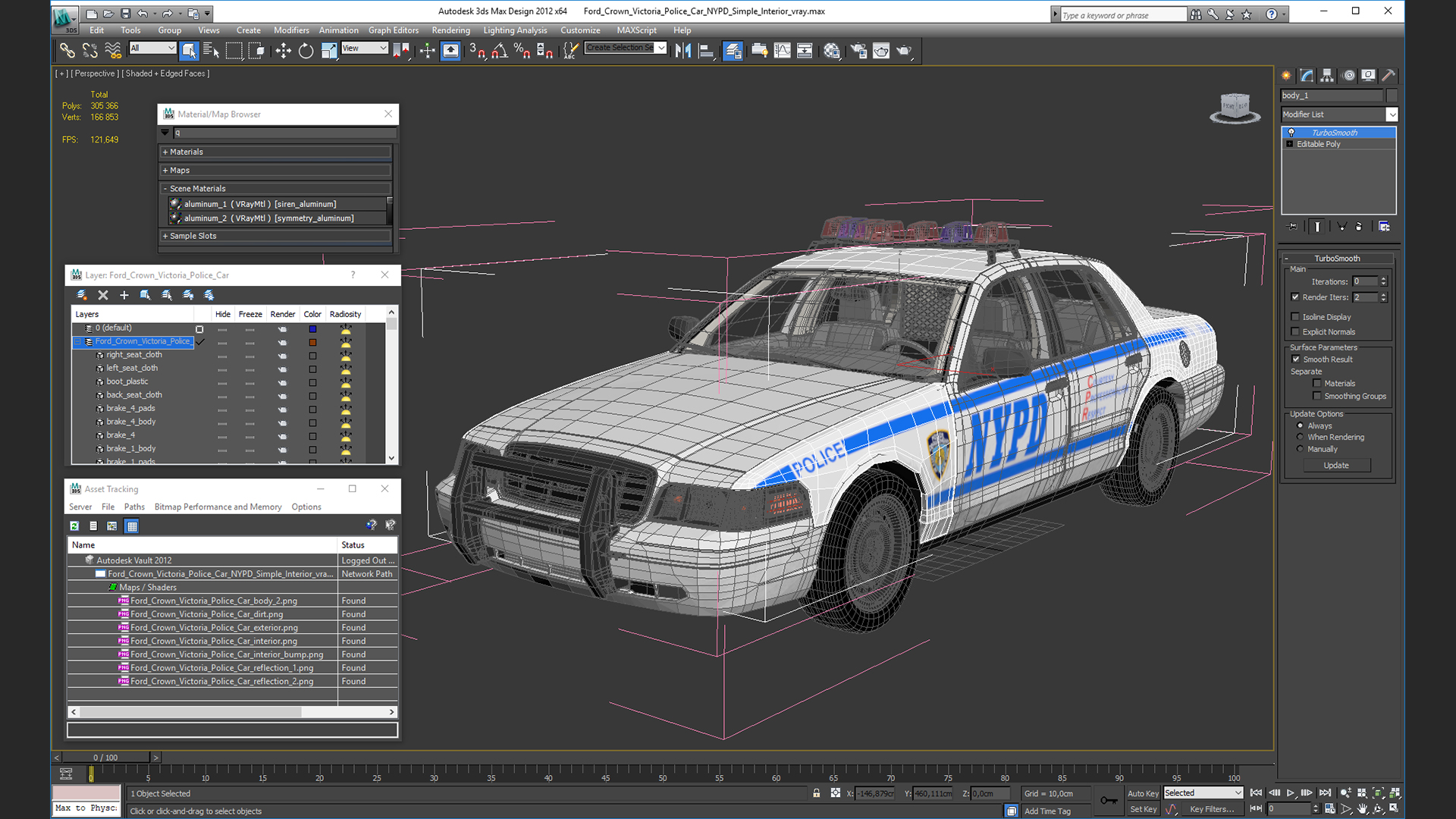
Task: Go to the end frame
Action: point(1325,793)
